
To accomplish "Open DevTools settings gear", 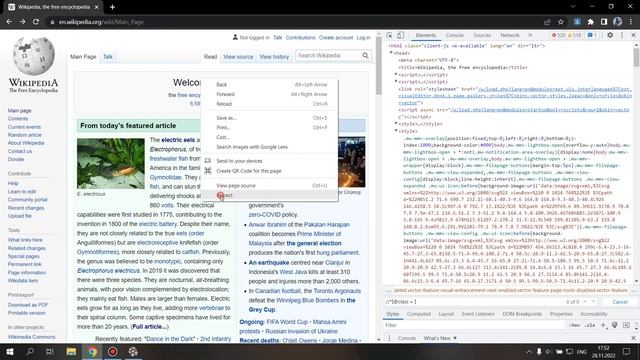I will (610, 36).
